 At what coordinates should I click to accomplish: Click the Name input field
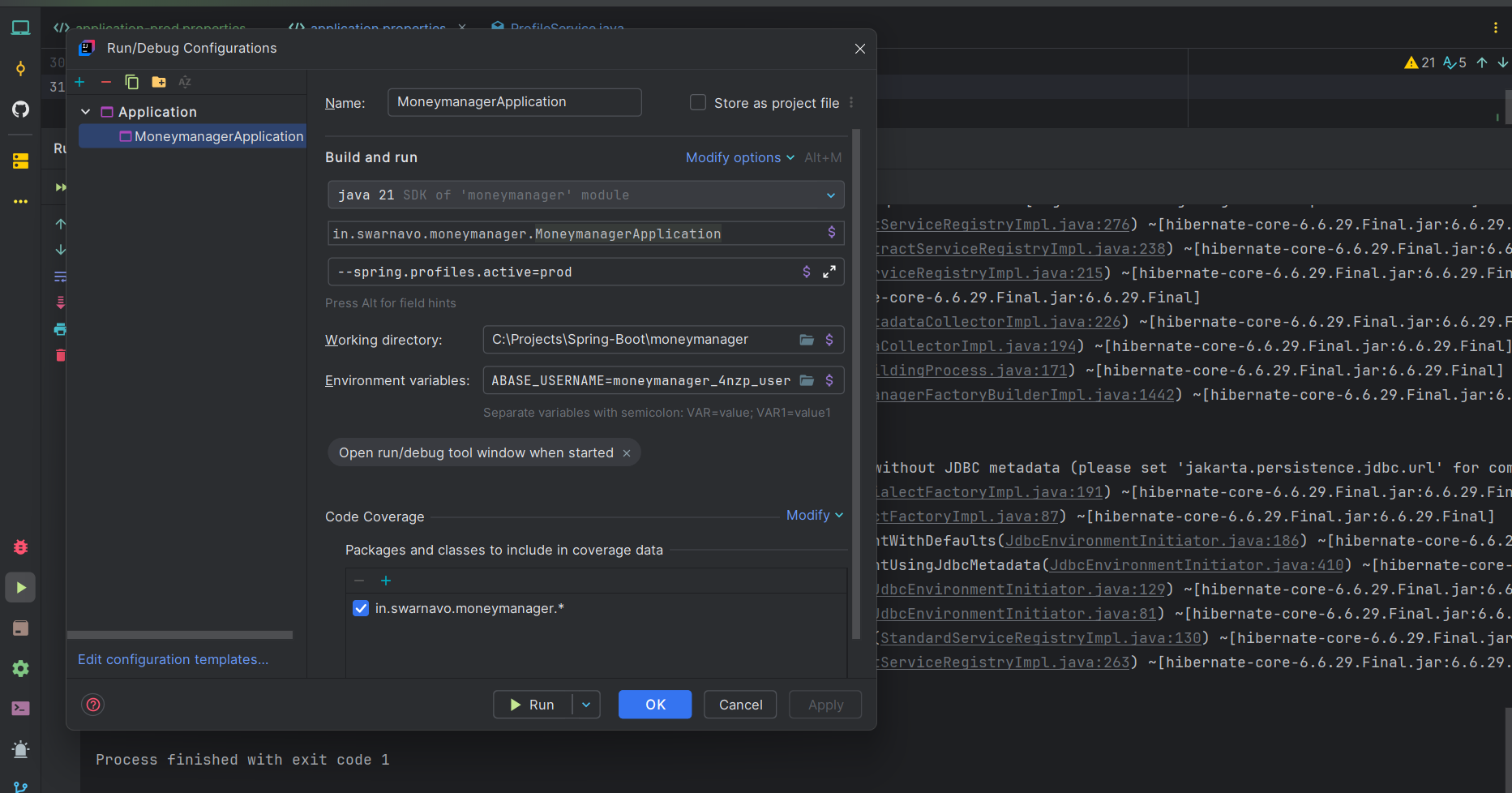point(514,102)
